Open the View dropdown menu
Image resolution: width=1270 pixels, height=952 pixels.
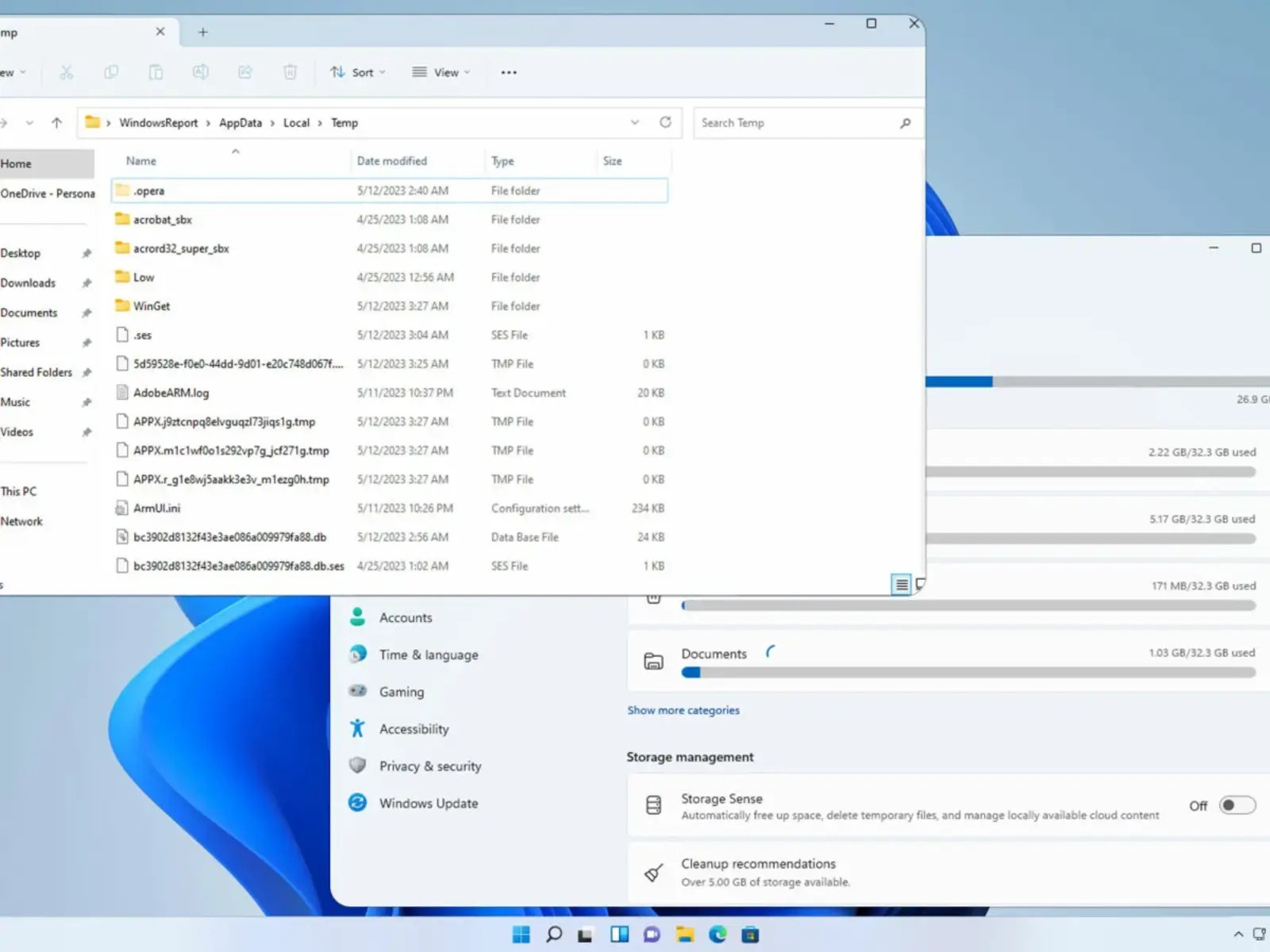pos(441,72)
